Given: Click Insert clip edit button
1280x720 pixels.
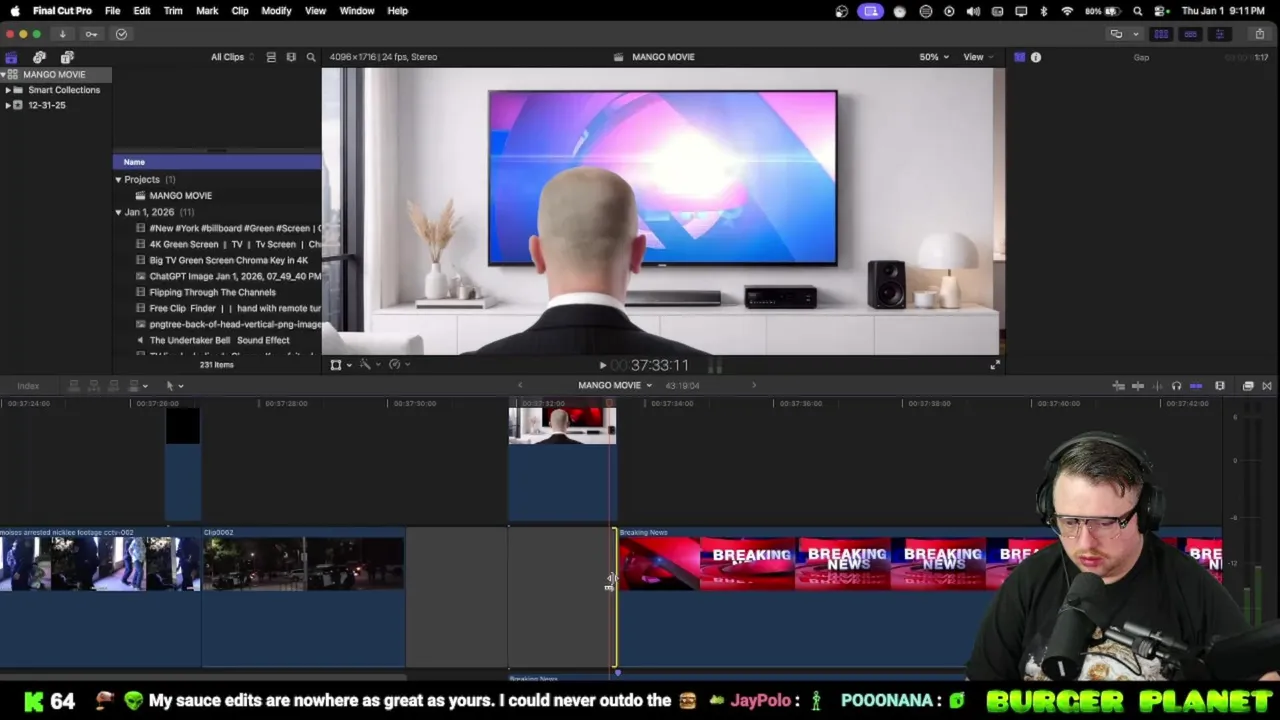Looking at the screenshot, I should [94, 386].
